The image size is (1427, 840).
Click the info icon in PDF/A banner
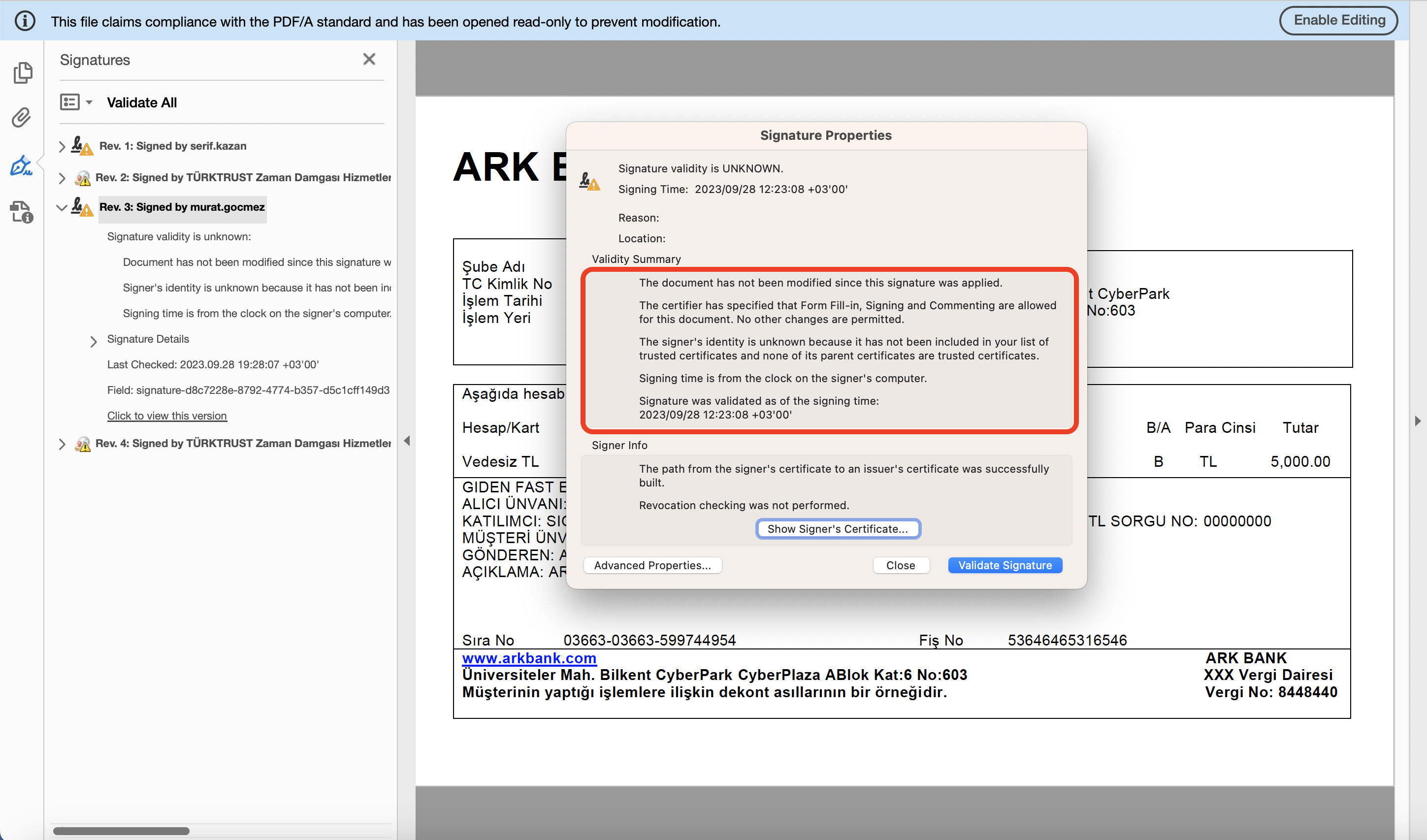(x=25, y=21)
